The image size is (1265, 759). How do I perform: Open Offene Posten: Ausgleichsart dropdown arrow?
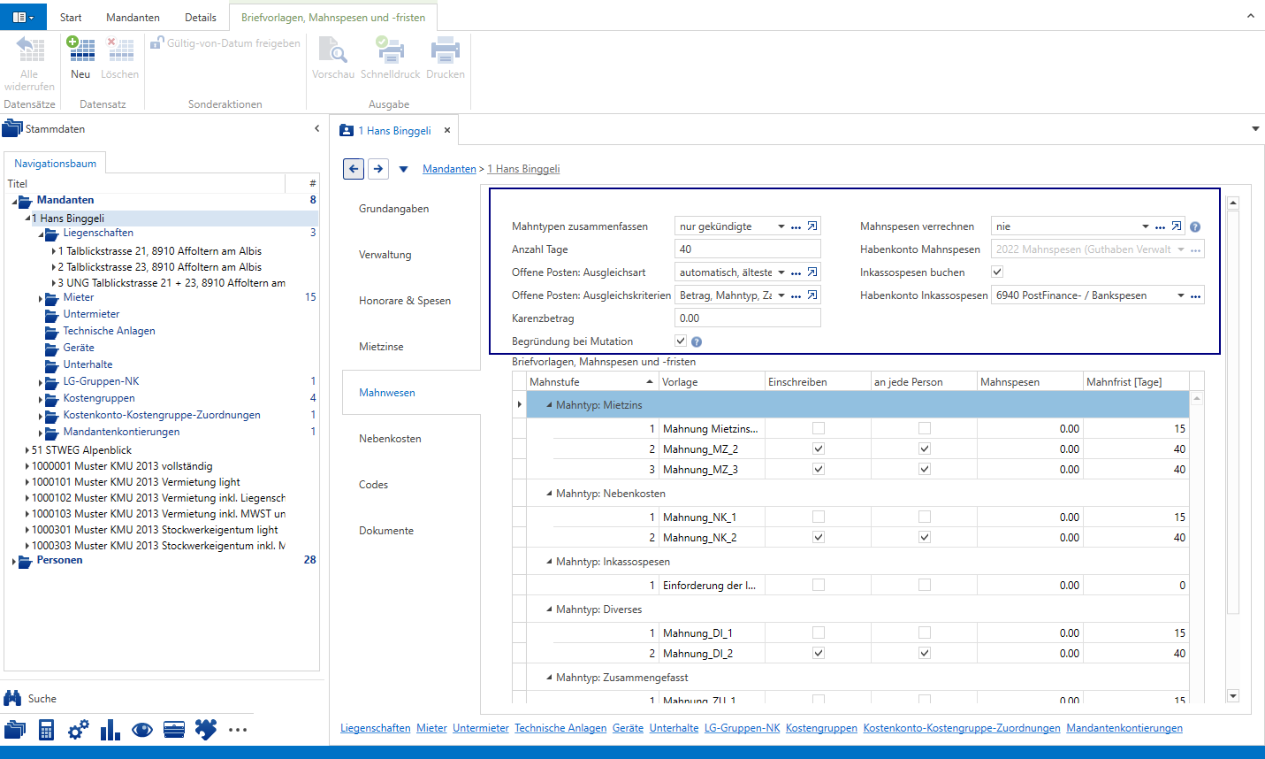[782, 272]
